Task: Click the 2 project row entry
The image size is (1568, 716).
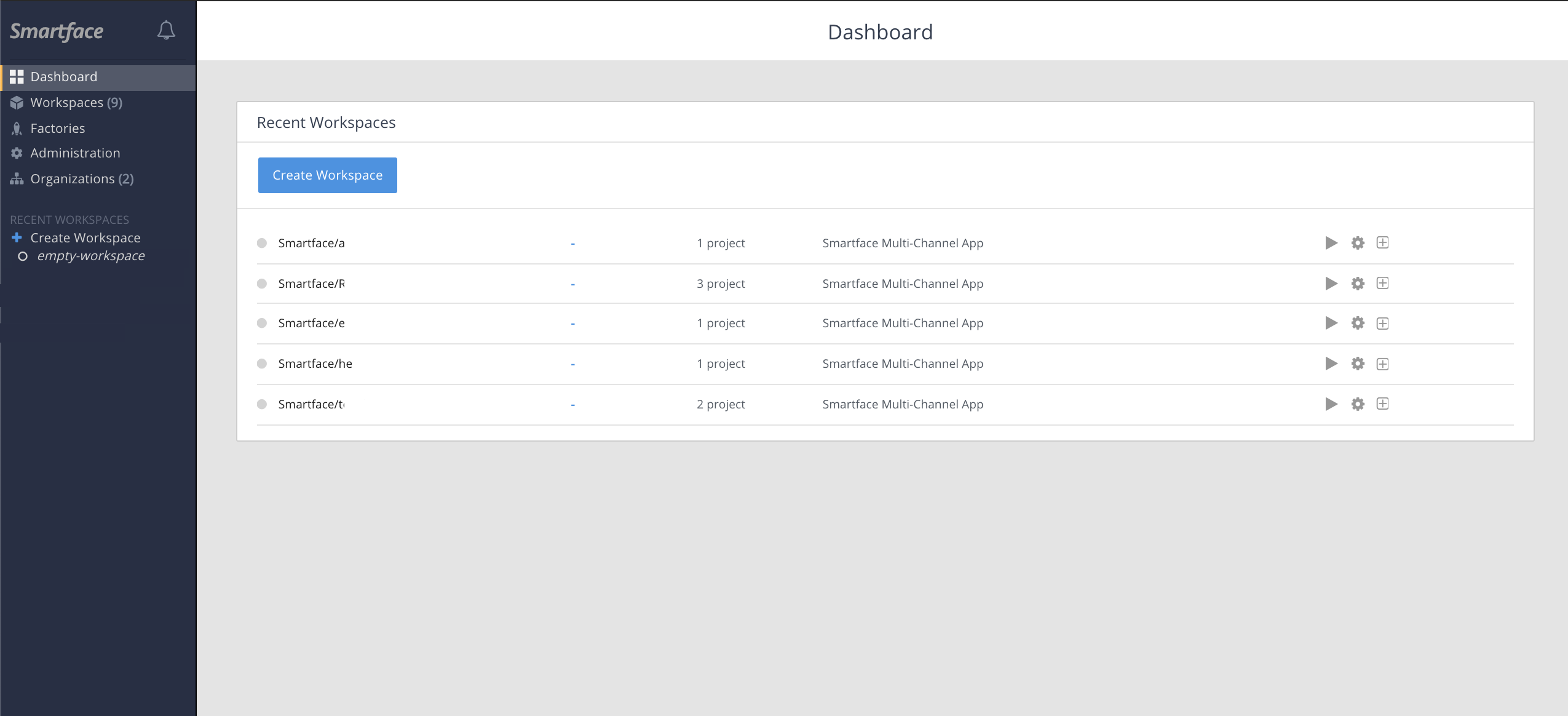Action: point(720,404)
